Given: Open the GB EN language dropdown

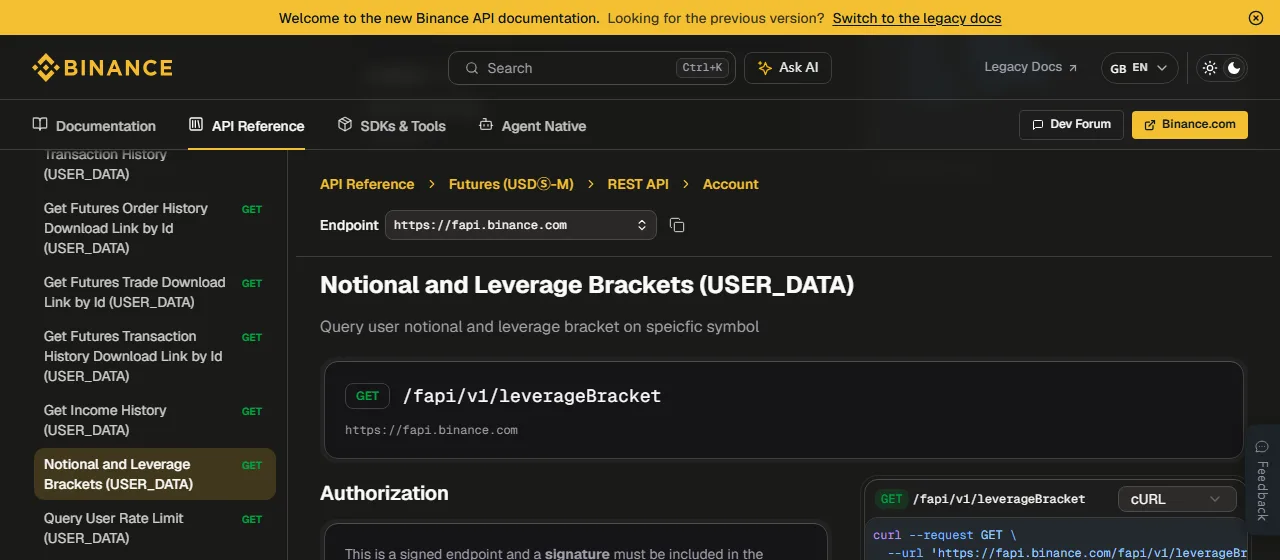Looking at the screenshot, I should 1139,68.
